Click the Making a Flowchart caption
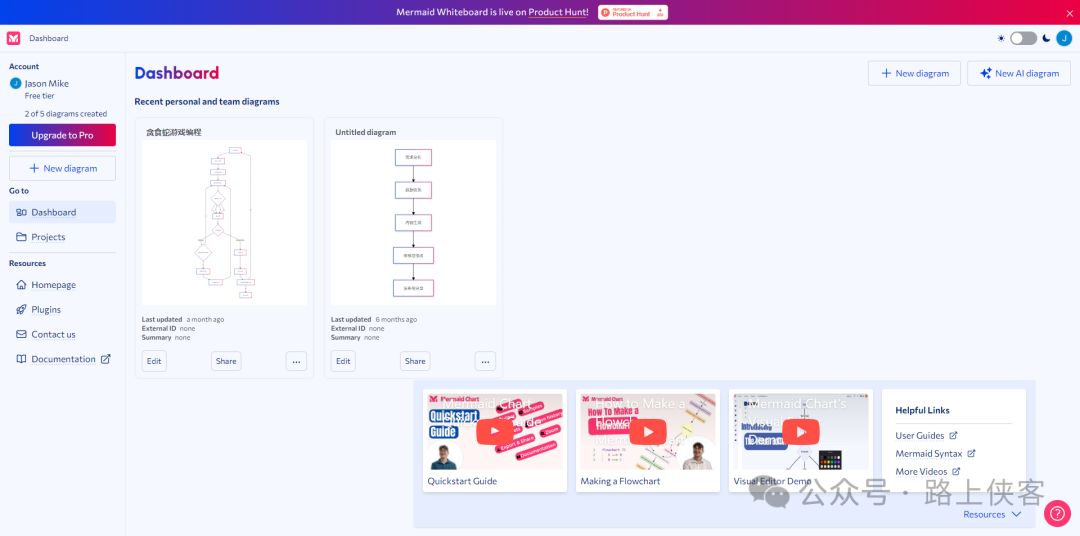This screenshot has height=536, width=1080. [x=621, y=481]
